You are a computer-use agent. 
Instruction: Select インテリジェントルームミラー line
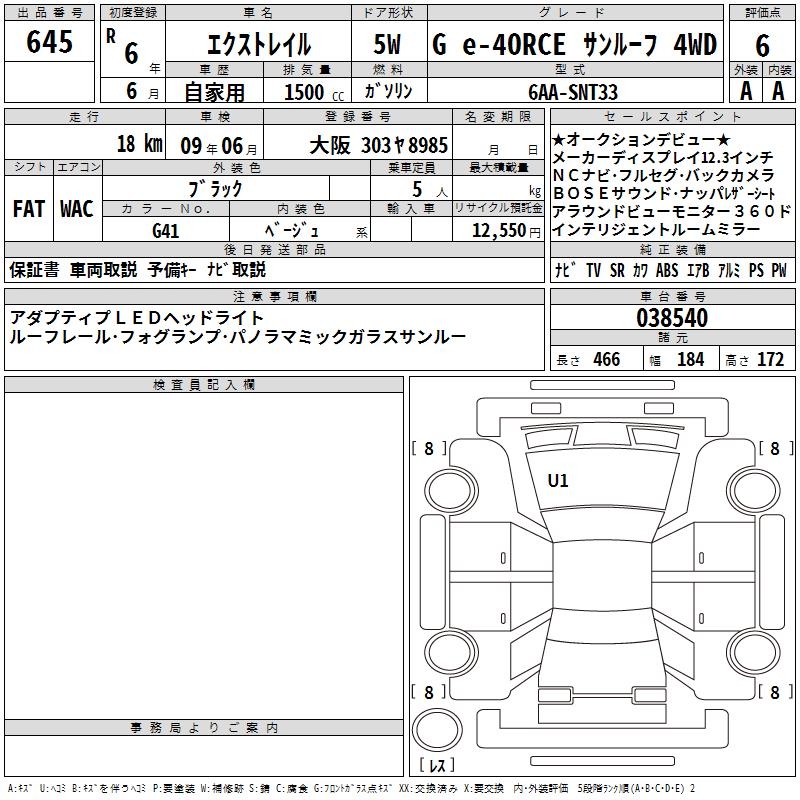[x=656, y=230]
